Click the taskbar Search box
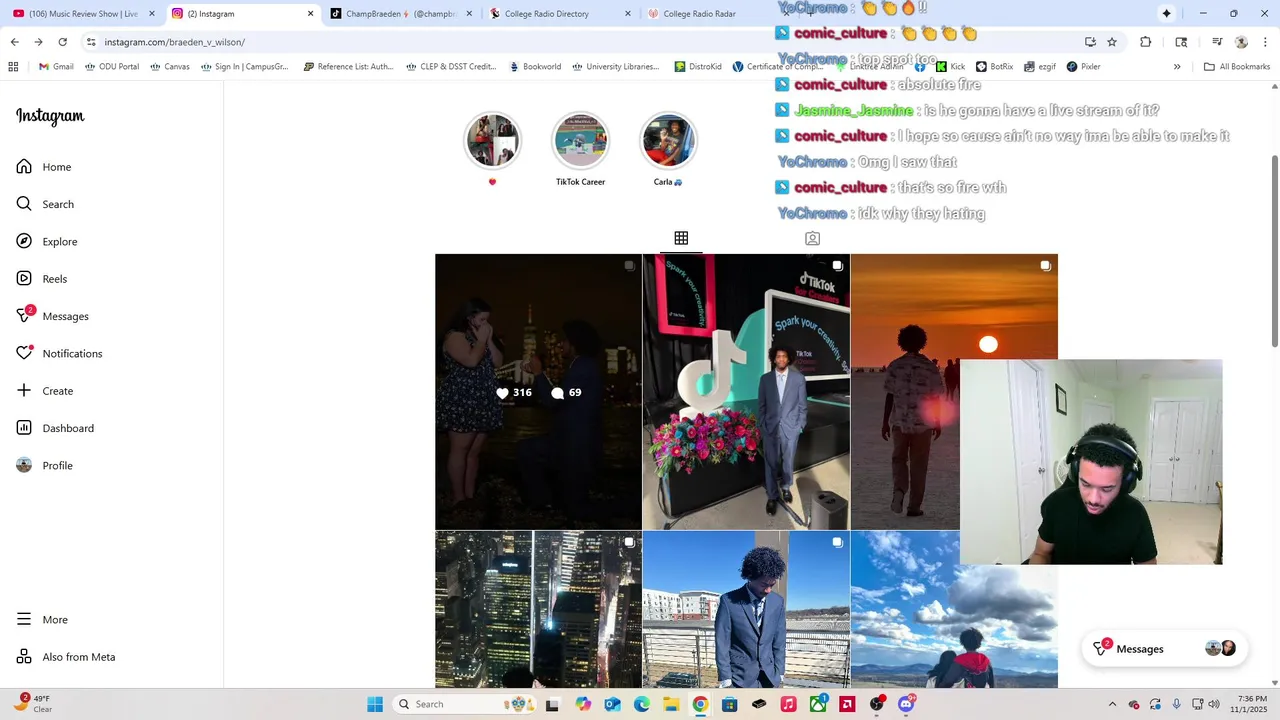Screen dimensions: 1280x720 click(x=464, y=704)
